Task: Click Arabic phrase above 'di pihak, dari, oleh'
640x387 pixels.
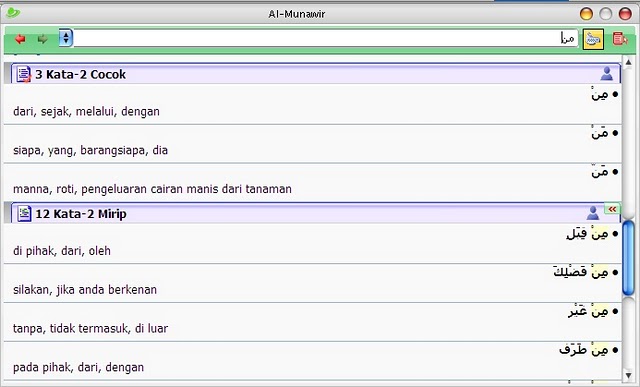Action: coord(587,234)
